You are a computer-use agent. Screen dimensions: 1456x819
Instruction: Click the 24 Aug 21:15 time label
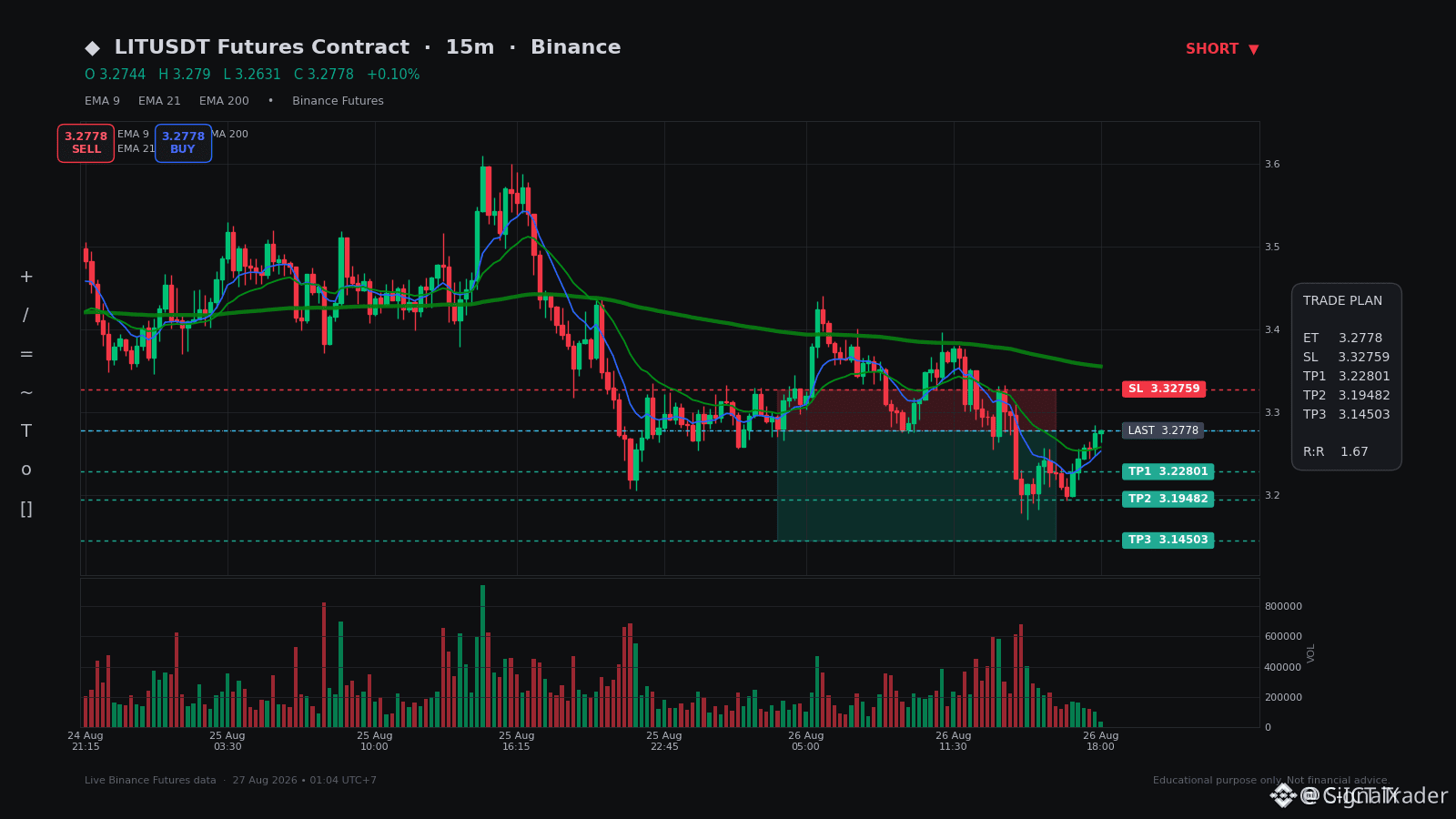point(86,742)
